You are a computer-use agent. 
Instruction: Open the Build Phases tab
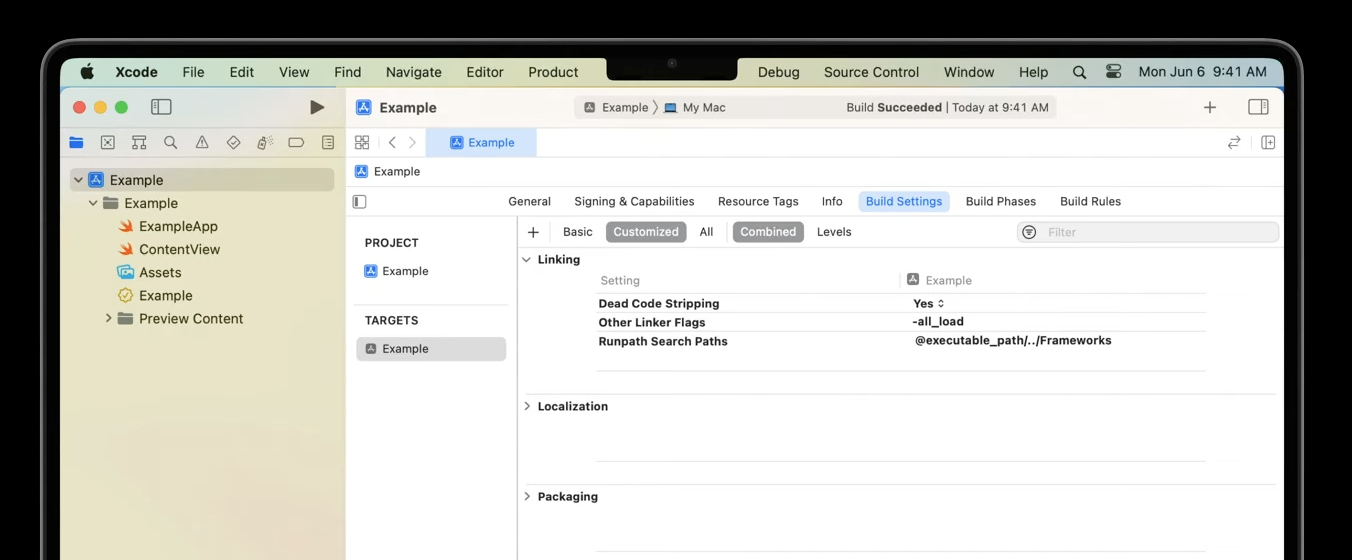[1001, 201]
